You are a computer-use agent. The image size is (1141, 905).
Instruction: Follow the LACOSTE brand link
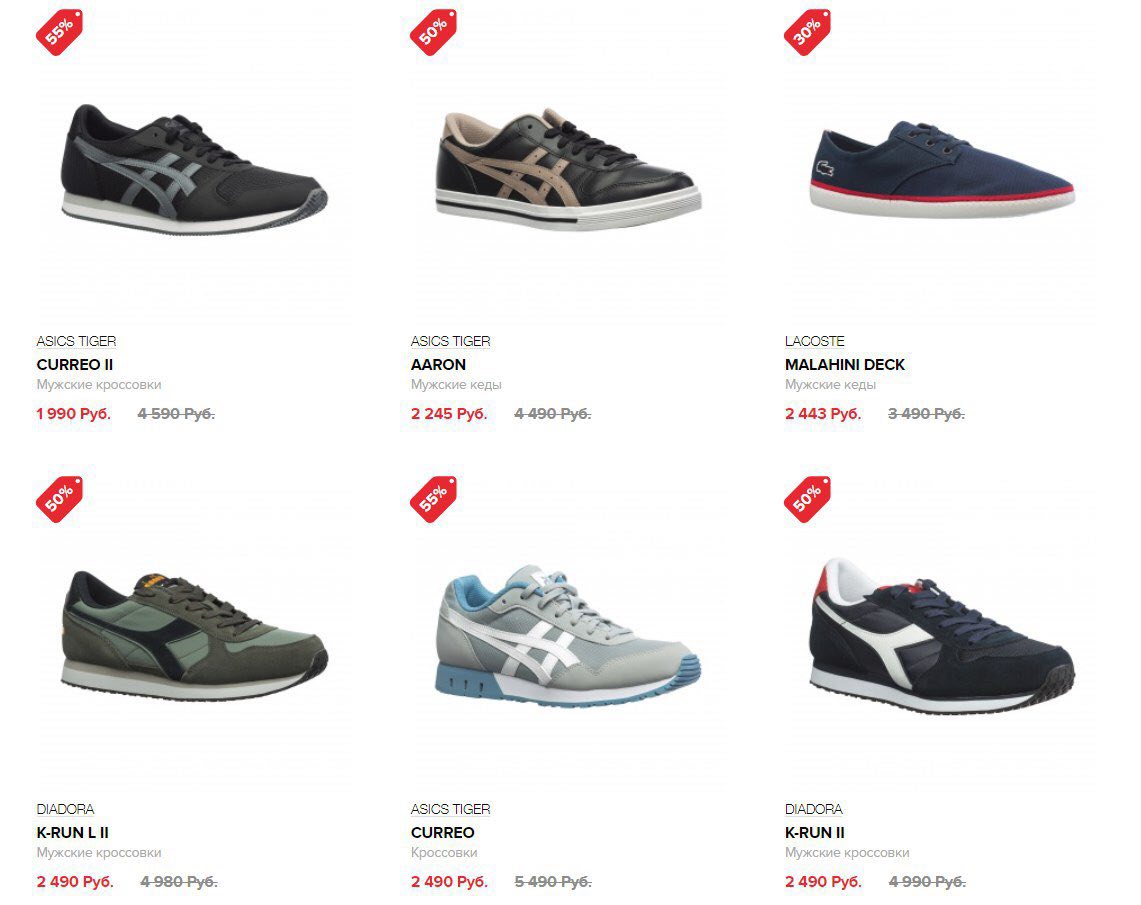(x=815, y=341)
